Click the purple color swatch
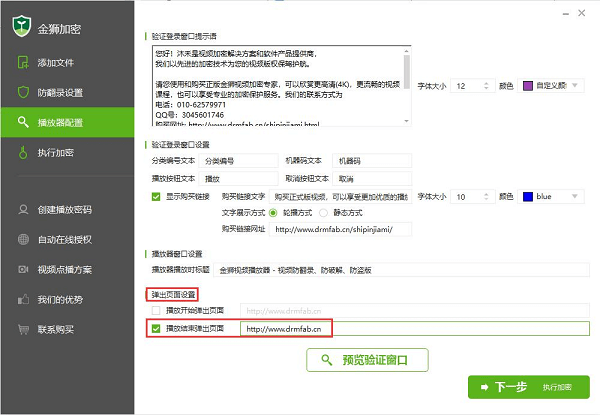Screen dimensions: 600x415 coord(528,86)
